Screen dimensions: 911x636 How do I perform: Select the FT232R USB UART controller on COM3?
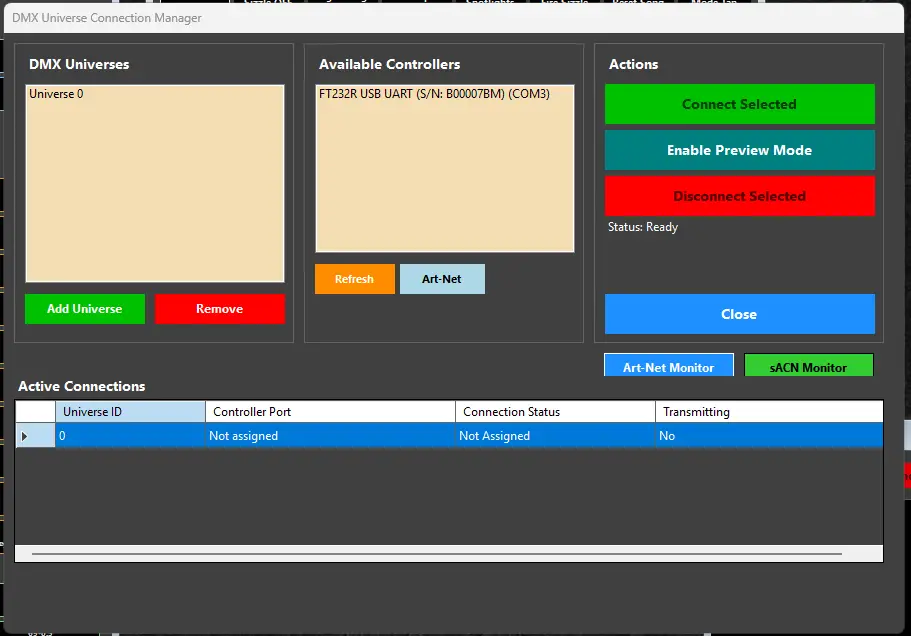tap(434, 94)
